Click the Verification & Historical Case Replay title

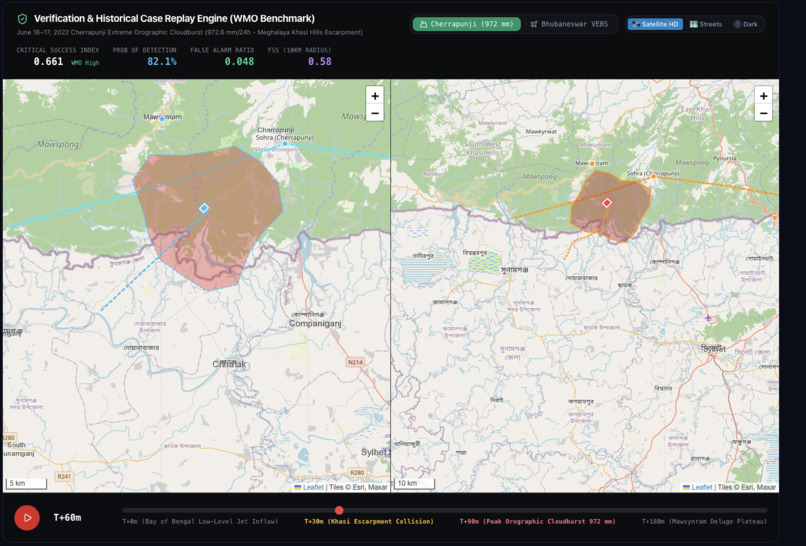(x=174, y=19)
